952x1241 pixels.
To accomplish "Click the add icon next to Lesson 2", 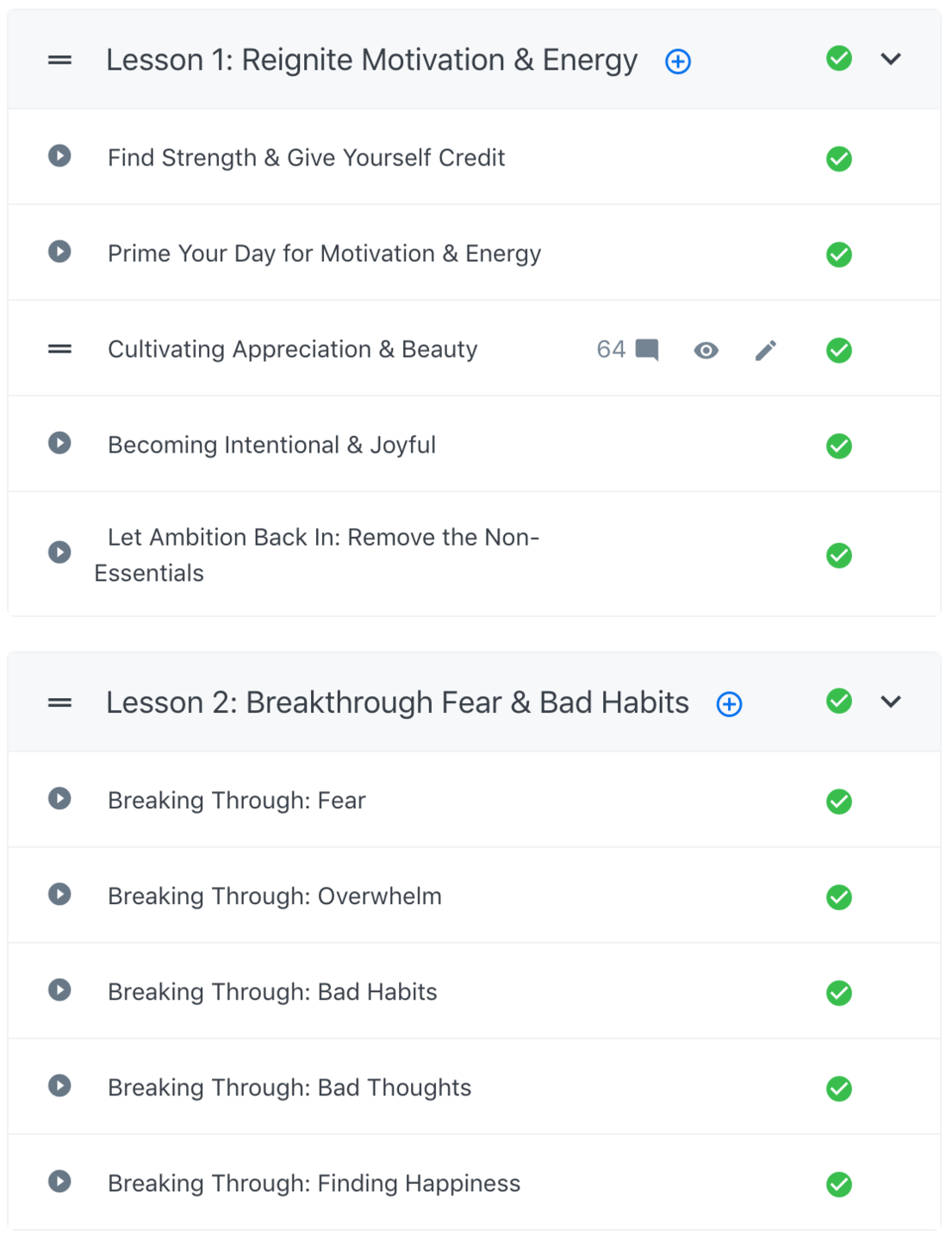I will click(x=729, y=704).
